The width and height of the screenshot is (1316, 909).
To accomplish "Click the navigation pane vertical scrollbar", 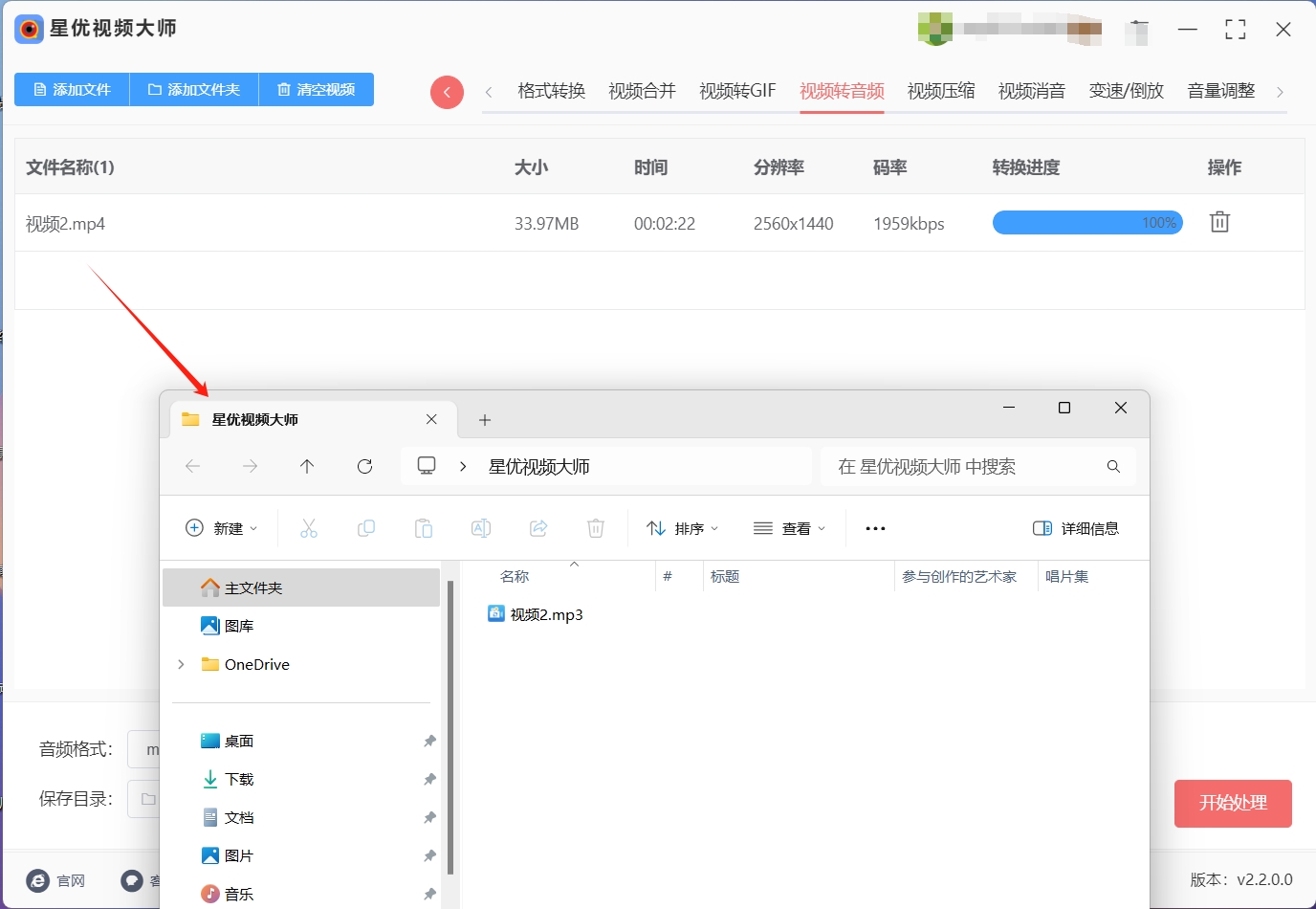I will 450,727.
